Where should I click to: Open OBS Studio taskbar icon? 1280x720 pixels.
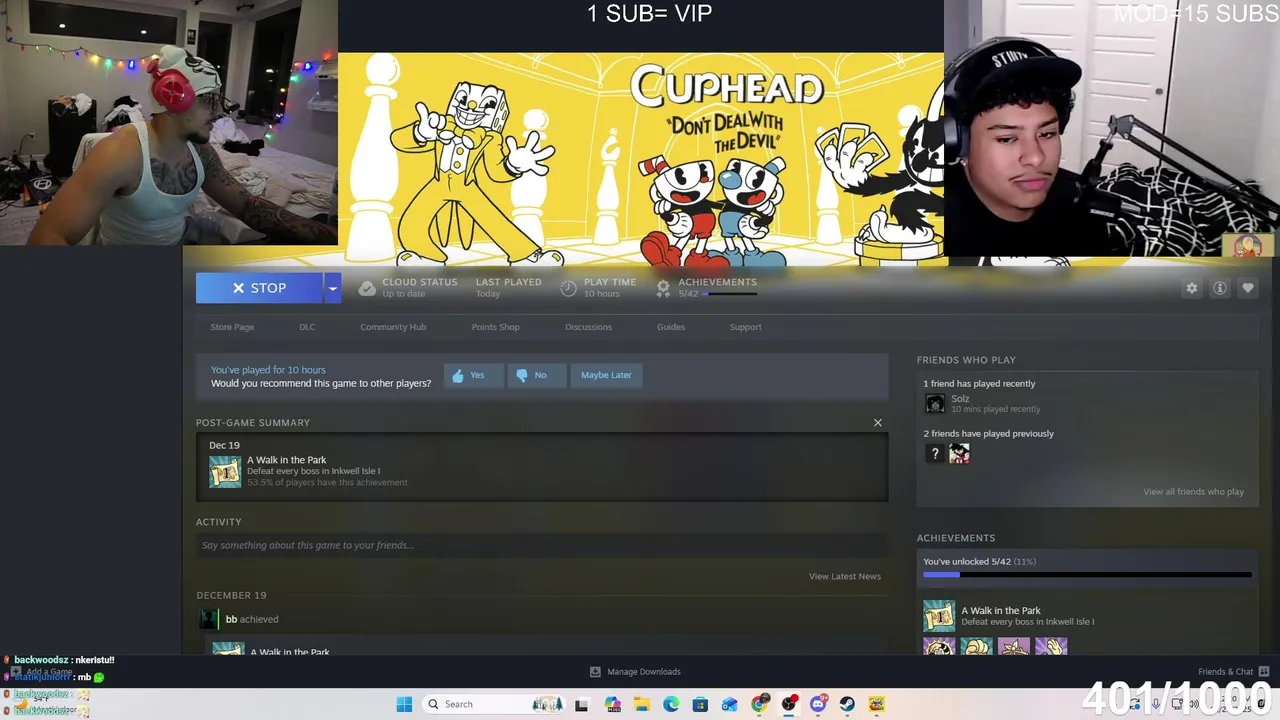[x=789, y=704]
